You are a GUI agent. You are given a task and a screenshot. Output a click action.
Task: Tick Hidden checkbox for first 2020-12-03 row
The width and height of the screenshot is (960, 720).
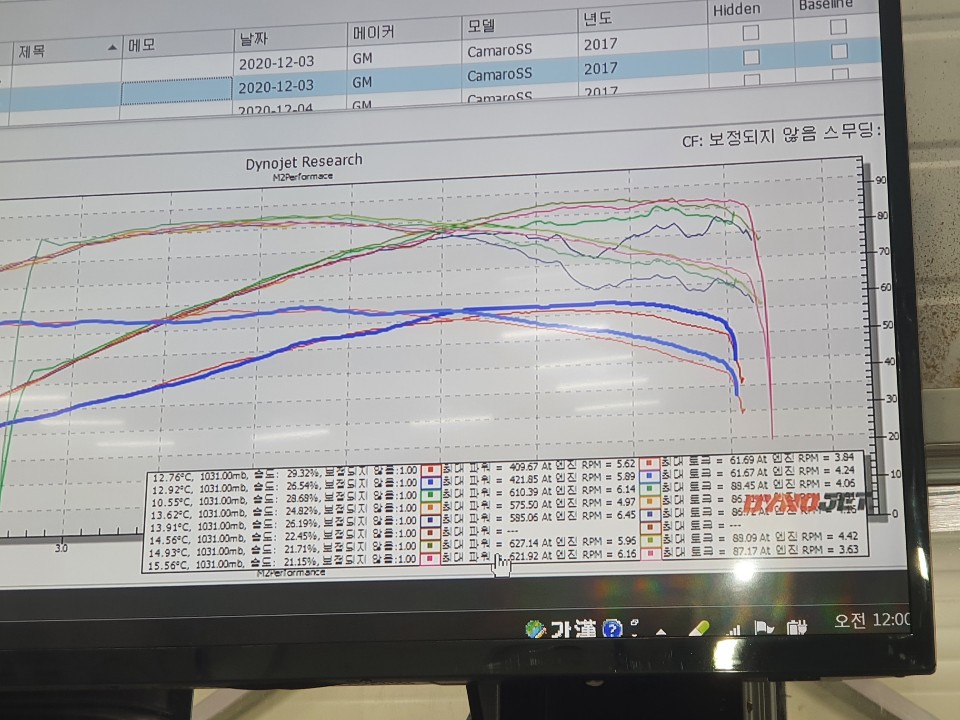751,32
